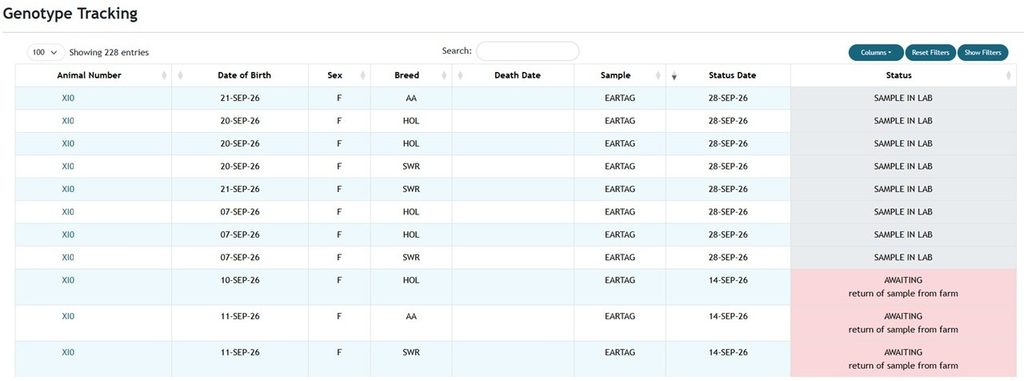Focus the Search input field
Screen dimensions: 1024x381
(x=528, y=51)
